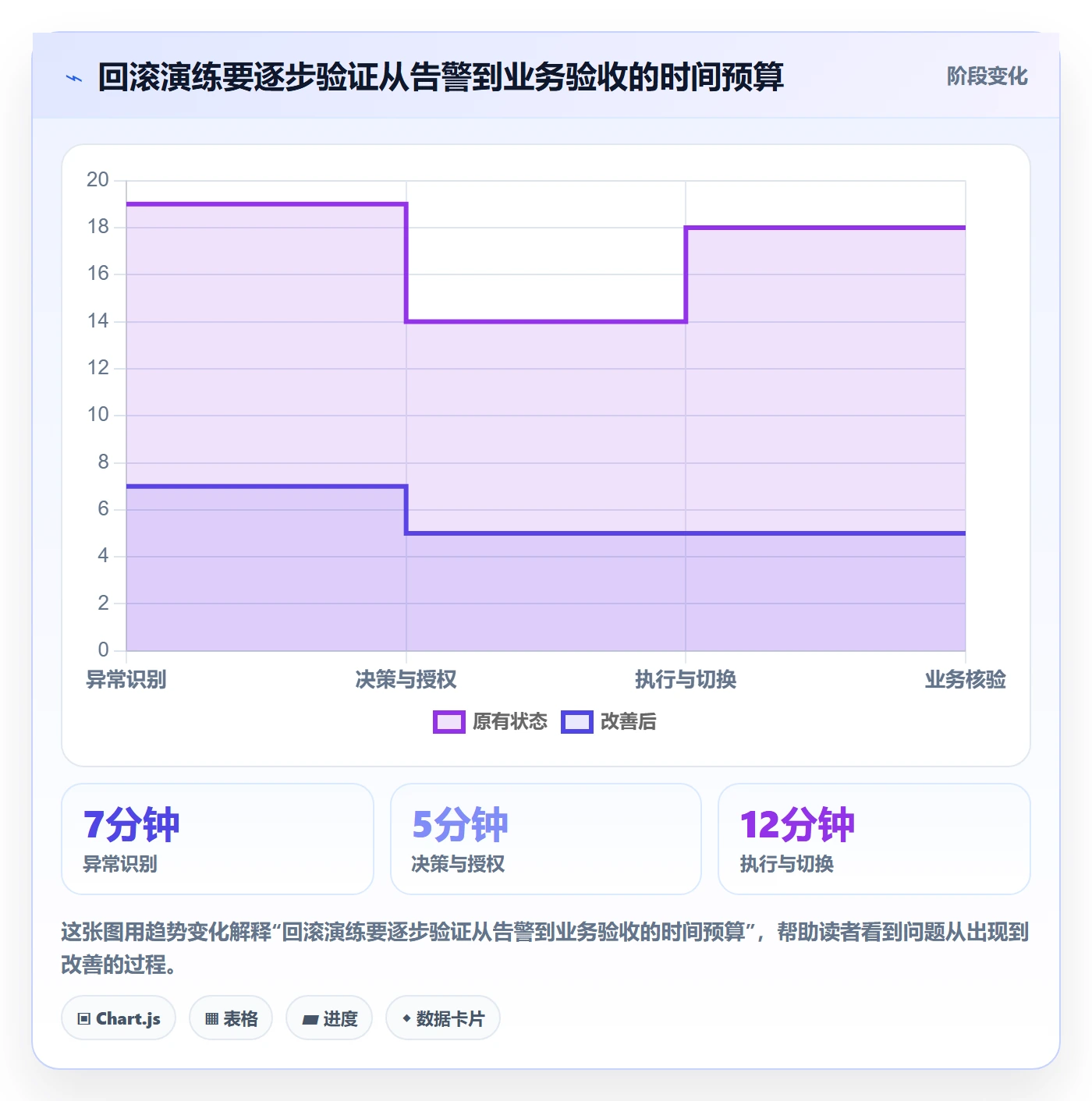This screenshot has width=1092, height=1101.
Task: Click the 7分钟 stat value
Action: (x=132, y=824)
